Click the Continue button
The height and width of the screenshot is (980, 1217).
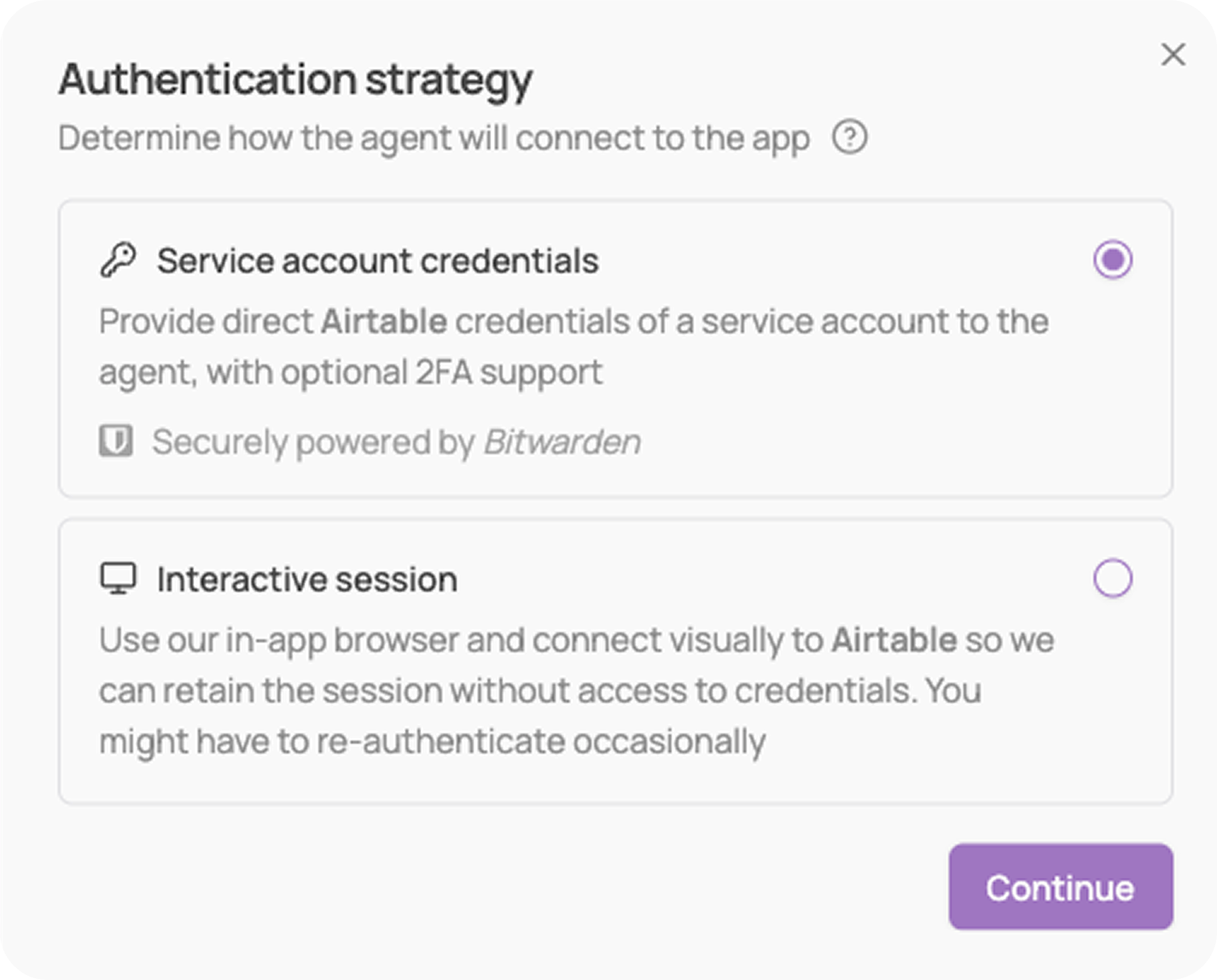(x=1060, y=887)
